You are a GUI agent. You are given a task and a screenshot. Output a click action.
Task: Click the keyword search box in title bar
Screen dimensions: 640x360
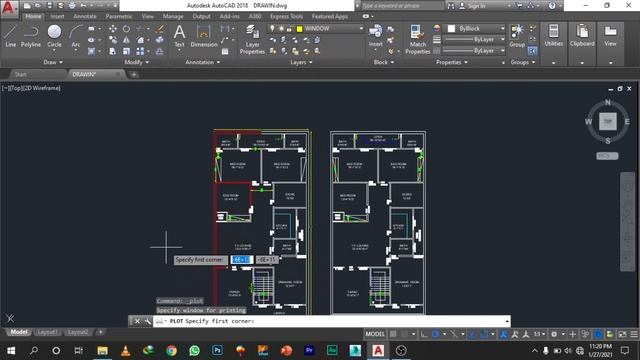(402, 6)
